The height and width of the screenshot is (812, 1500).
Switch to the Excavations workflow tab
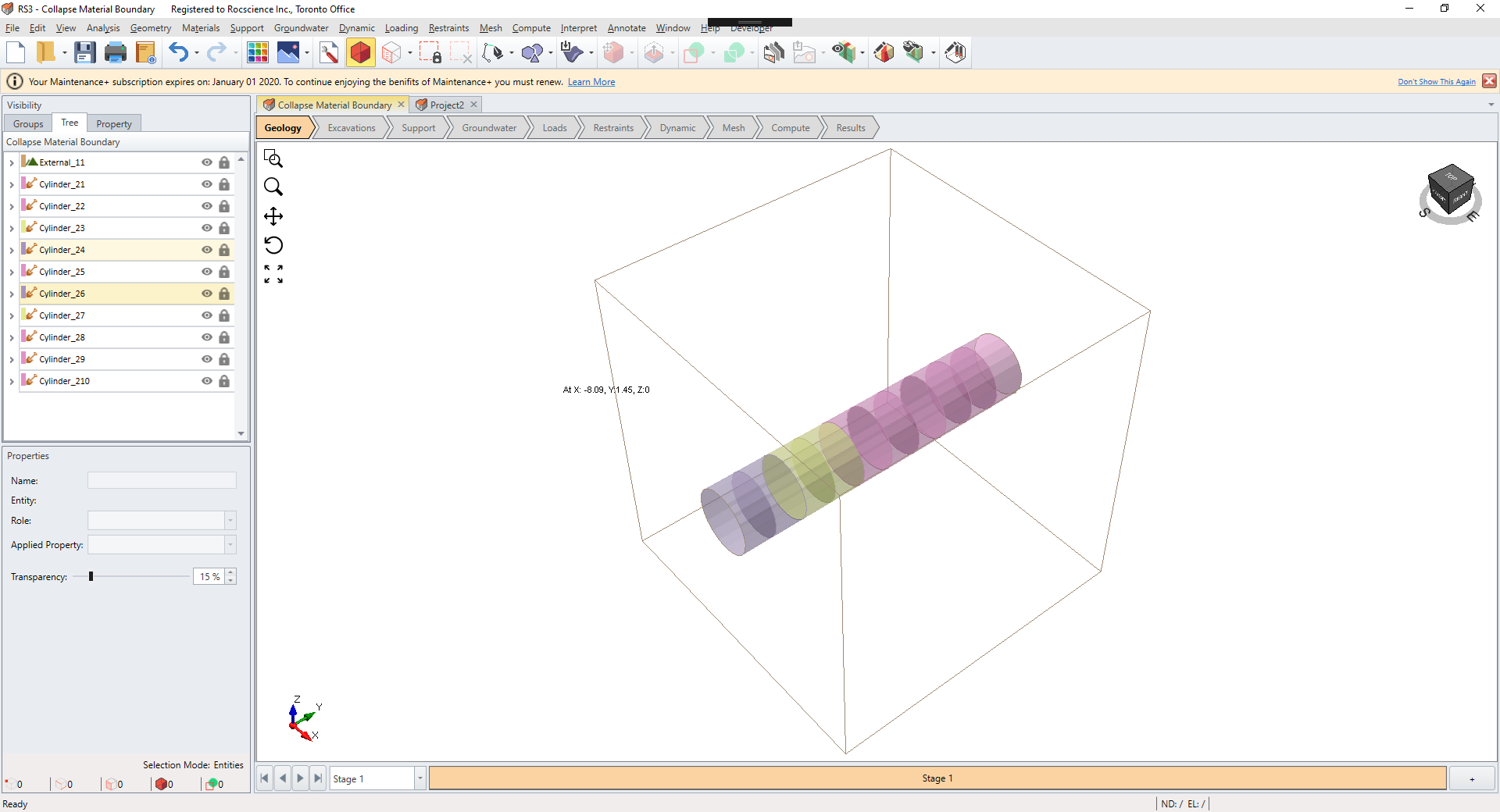(x=352, y=128)
